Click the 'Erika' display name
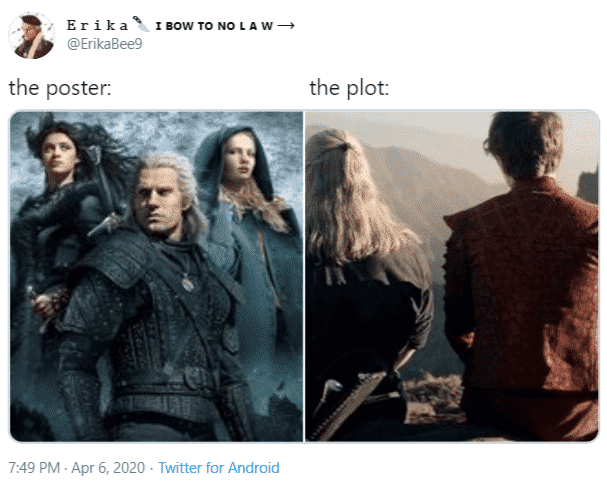Viewport: 607px width, 485px height. pyautogui.click(x=97, y=26)
